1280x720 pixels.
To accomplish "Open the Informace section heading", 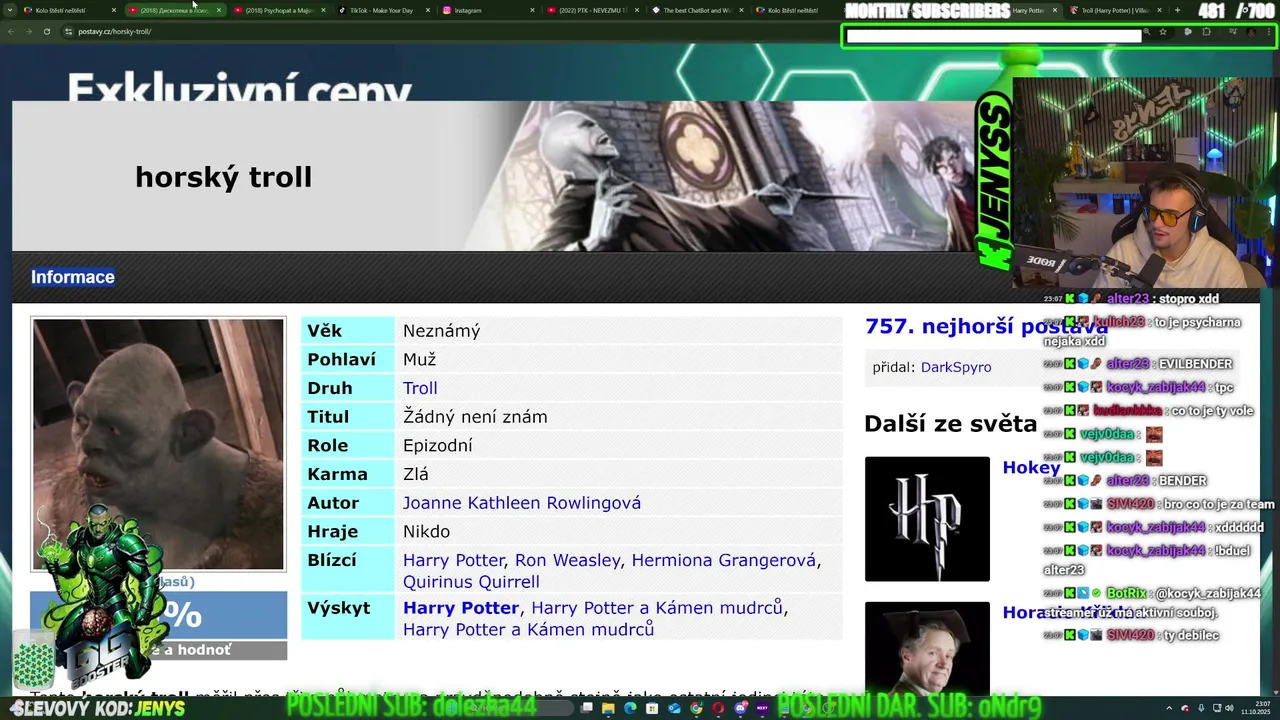I will click(73, 277).
